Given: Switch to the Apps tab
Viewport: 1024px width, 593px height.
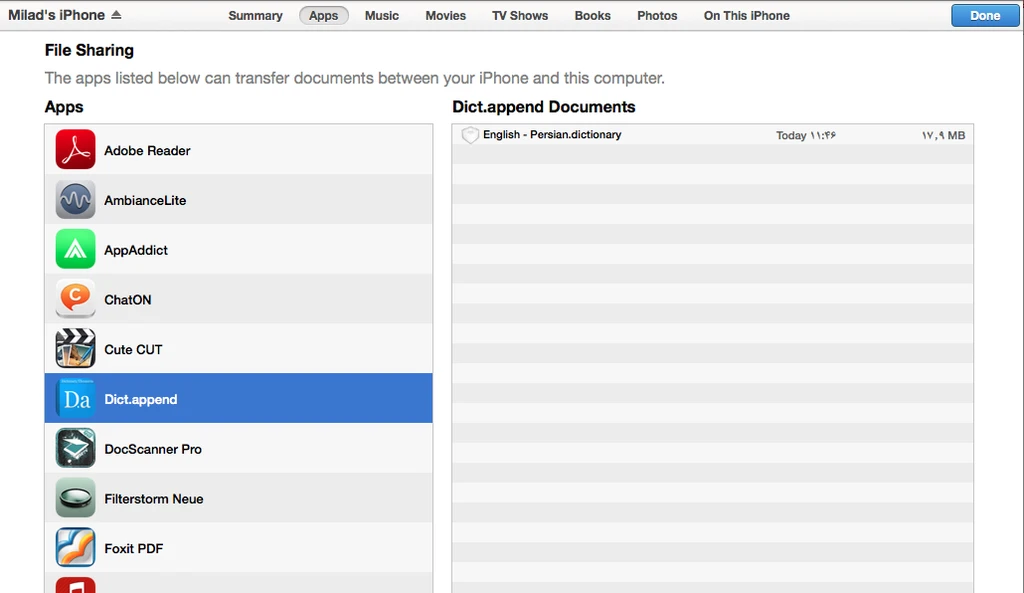Looking at the screenshot, I should pyautogui.click(x=323, y=16).
